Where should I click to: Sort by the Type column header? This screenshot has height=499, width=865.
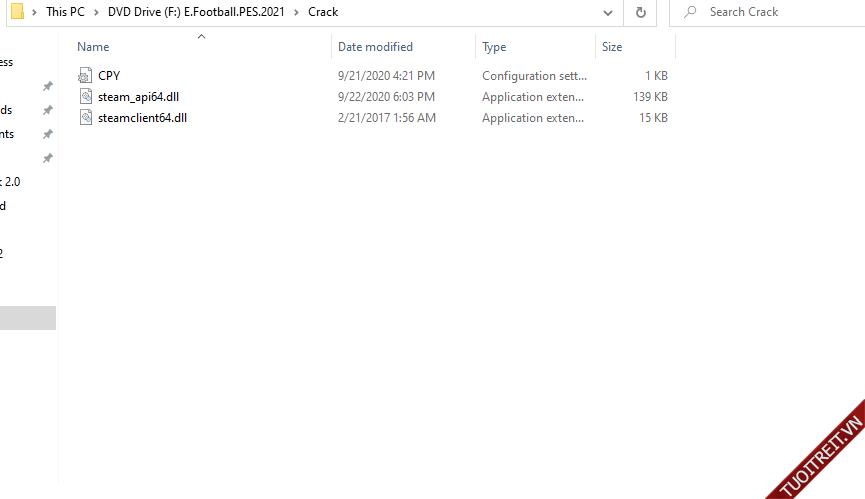(x=494, y=47)
